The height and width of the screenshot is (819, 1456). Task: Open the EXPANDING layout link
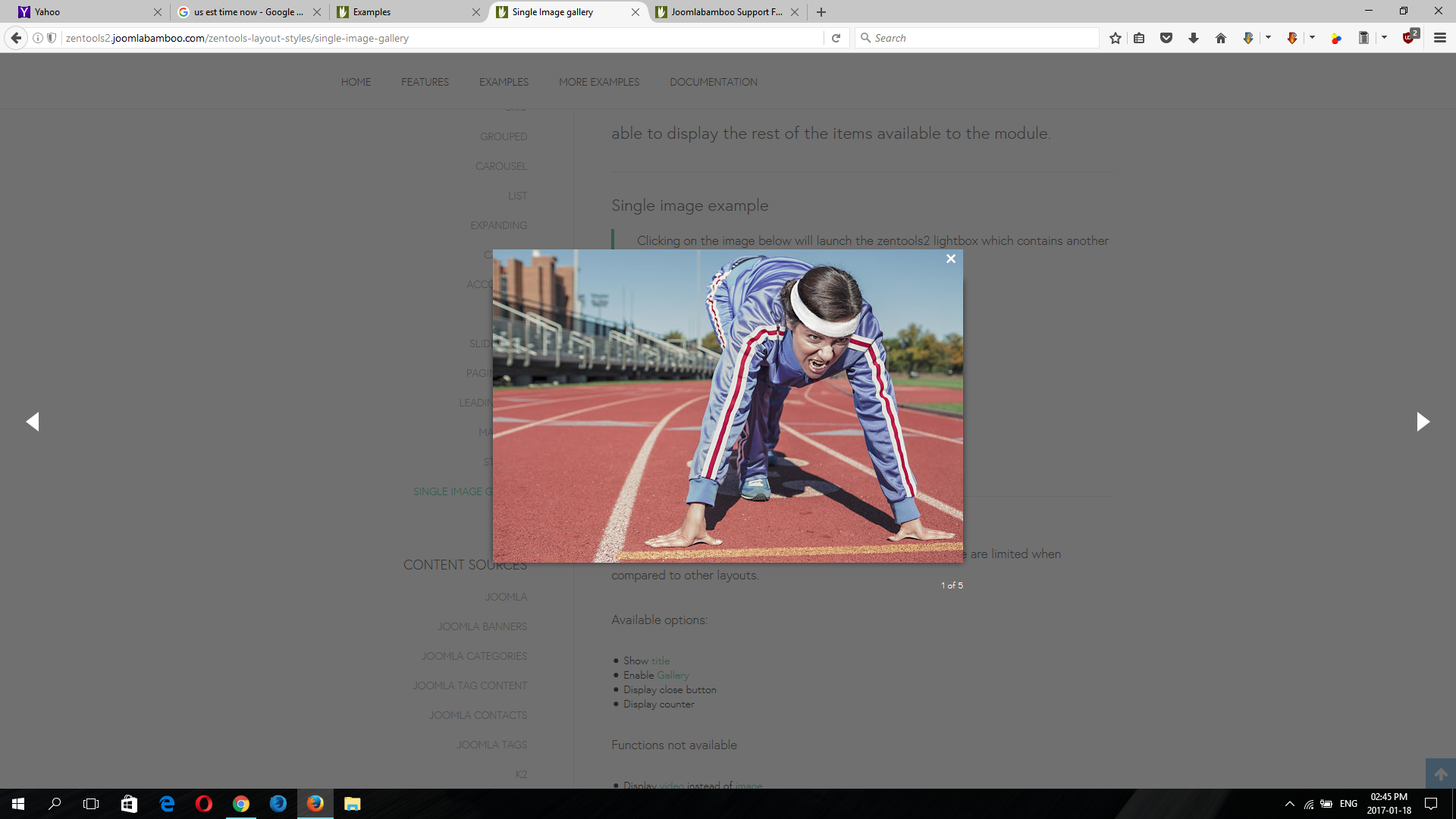[498, 225]
